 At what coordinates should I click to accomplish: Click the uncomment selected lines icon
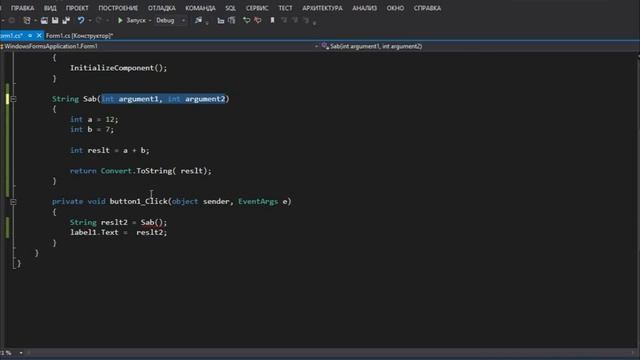click(258, 20)
